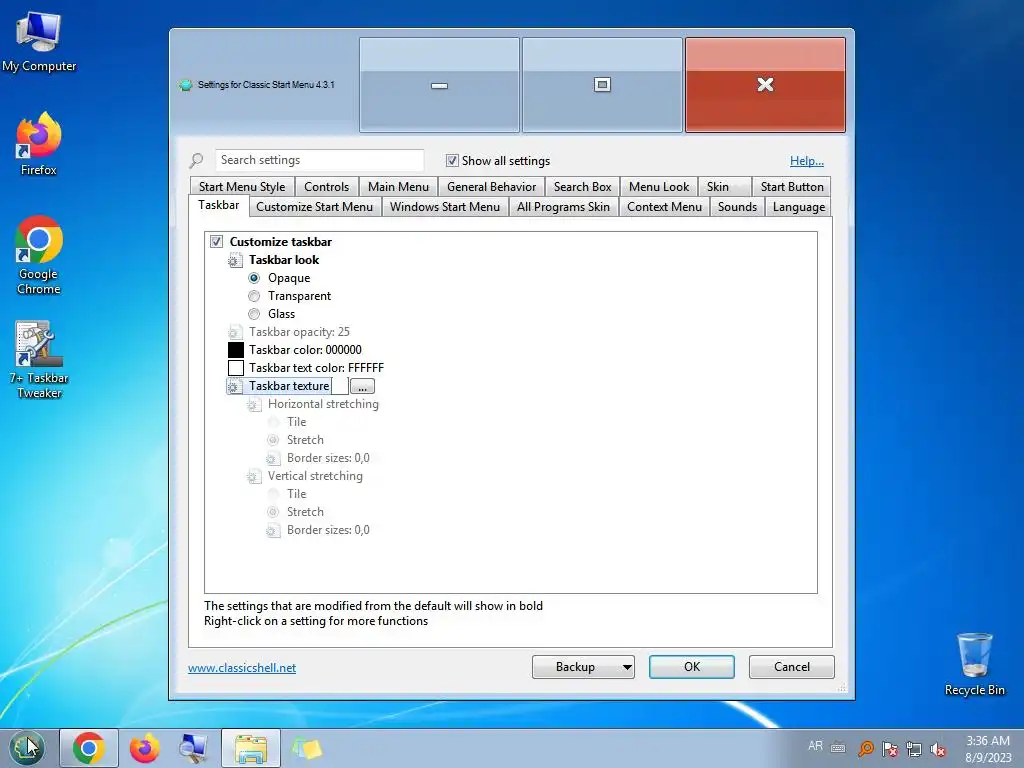This screenshot has width=1024, height=768.
Task: Open the Main Menu tab
Action: pos(398,187)
